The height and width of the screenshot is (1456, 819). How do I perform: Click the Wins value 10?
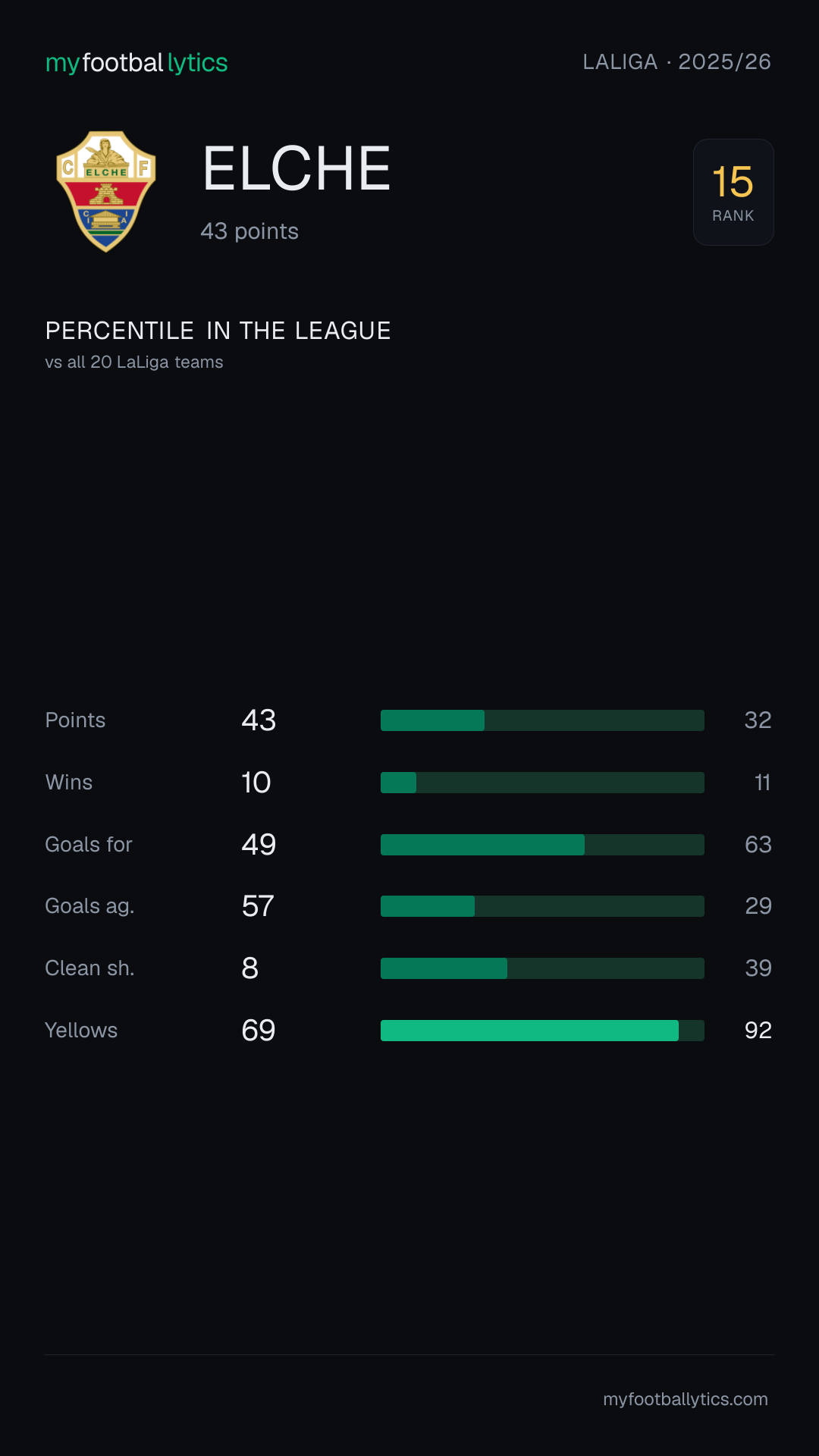tap(256, 783)
